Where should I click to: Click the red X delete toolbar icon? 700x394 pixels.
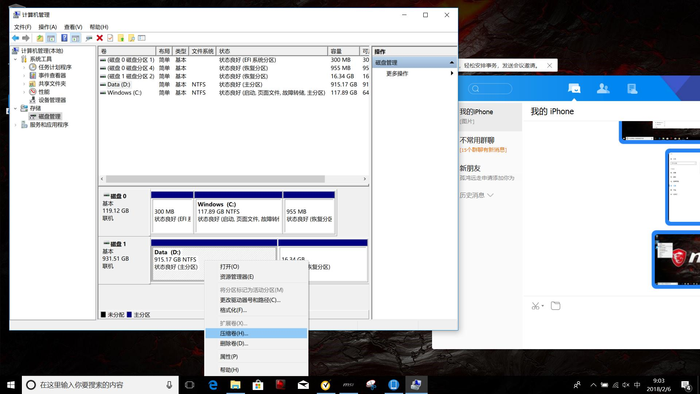pos(100,38)
